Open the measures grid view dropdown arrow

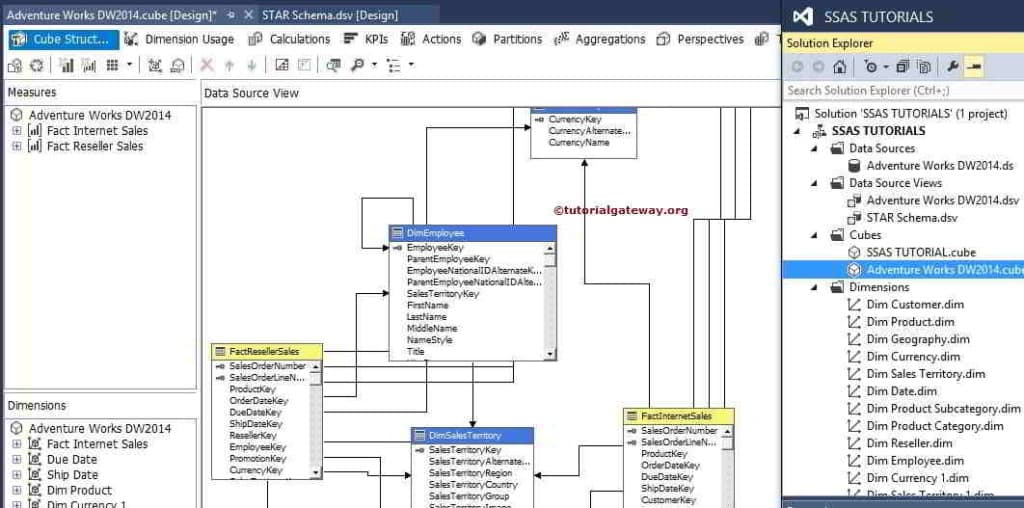pos(129,65)
